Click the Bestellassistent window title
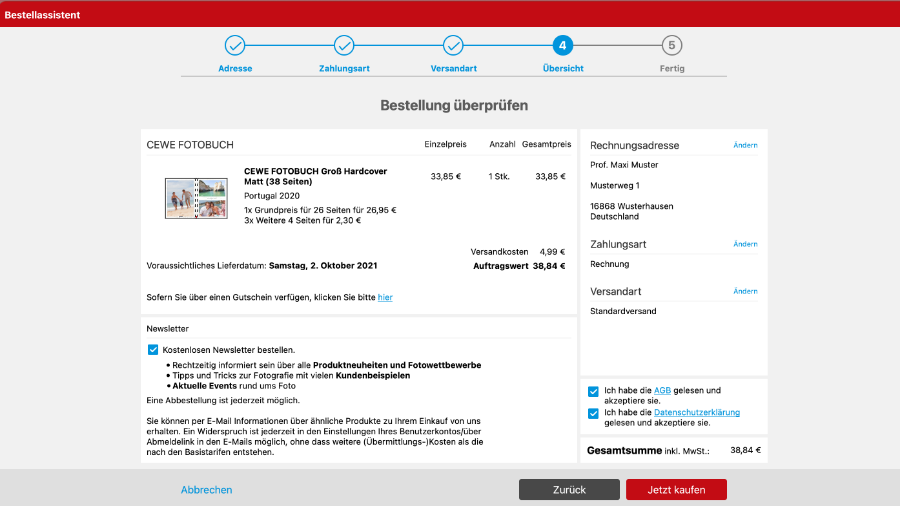Image resolution: width=900 pixels, height=506 pixels. click(x=42, y=15)
